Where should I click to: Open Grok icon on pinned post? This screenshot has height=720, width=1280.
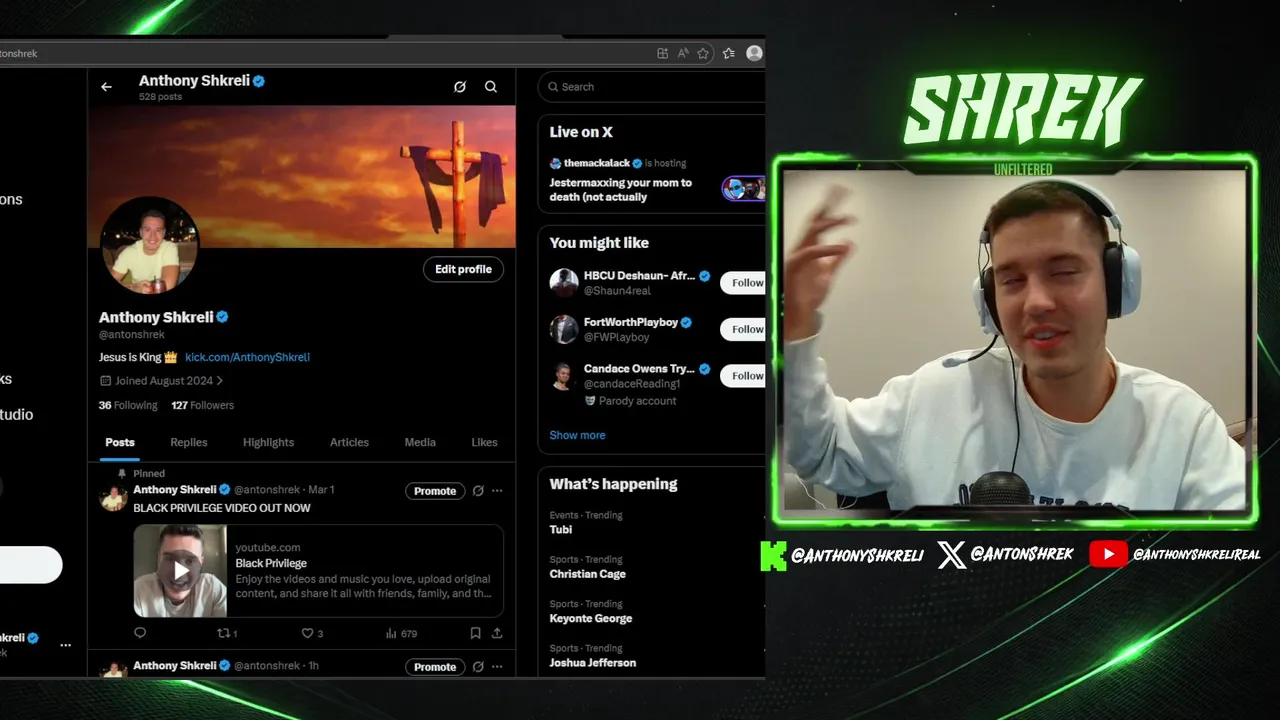click(478, 491)
